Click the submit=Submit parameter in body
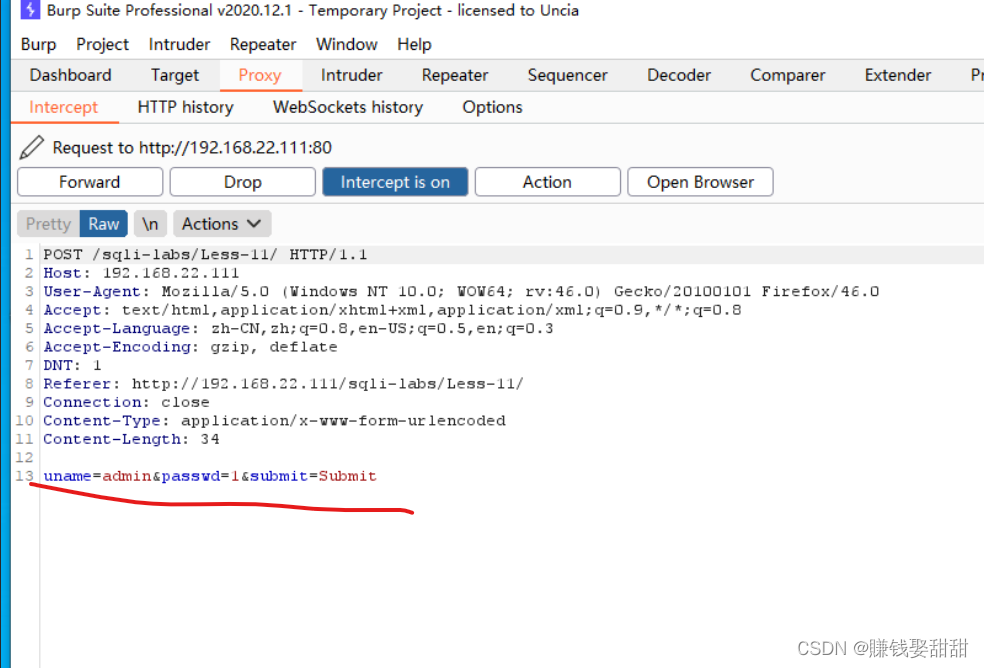 pos(313,476)
